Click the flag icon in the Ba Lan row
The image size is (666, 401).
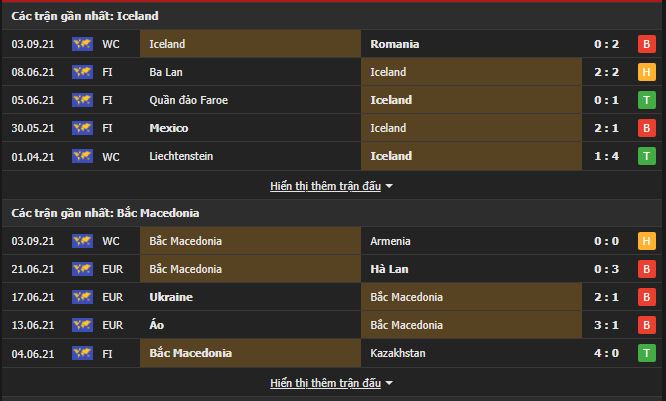tap(82, 72)
